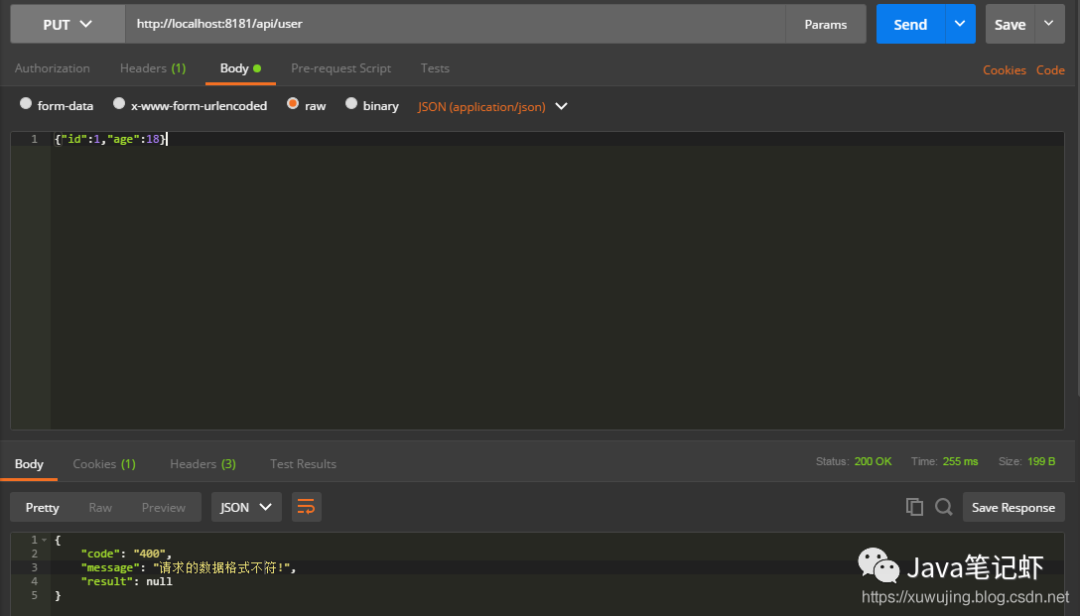1080x616 pixels.
Task: Click the Status 200 OK value
Action: coord(873,461)
